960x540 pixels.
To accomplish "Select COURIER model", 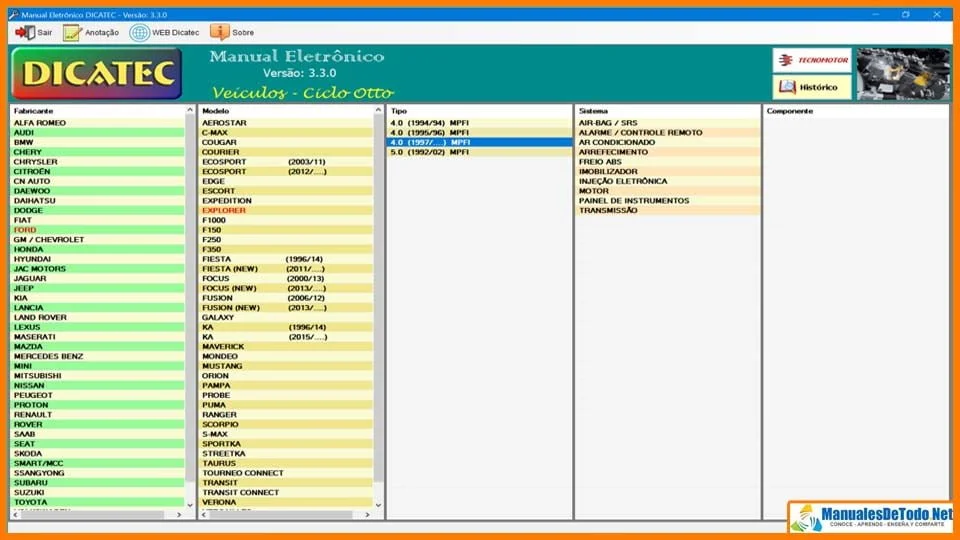I will (x=287, y=152).
